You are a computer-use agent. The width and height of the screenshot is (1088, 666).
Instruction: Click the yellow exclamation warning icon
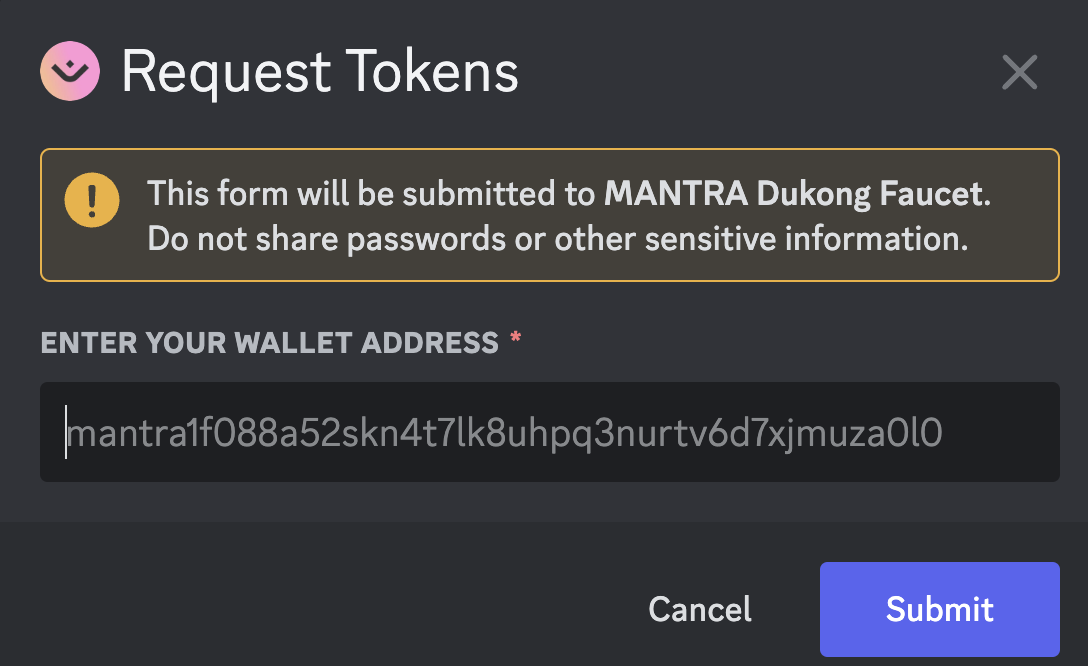(x=92, y=201)
